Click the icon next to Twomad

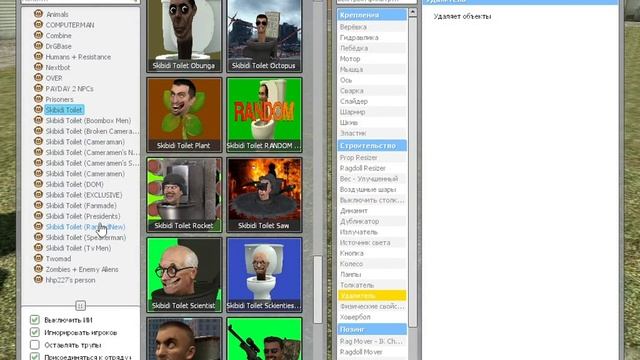[x=38, y=258]
